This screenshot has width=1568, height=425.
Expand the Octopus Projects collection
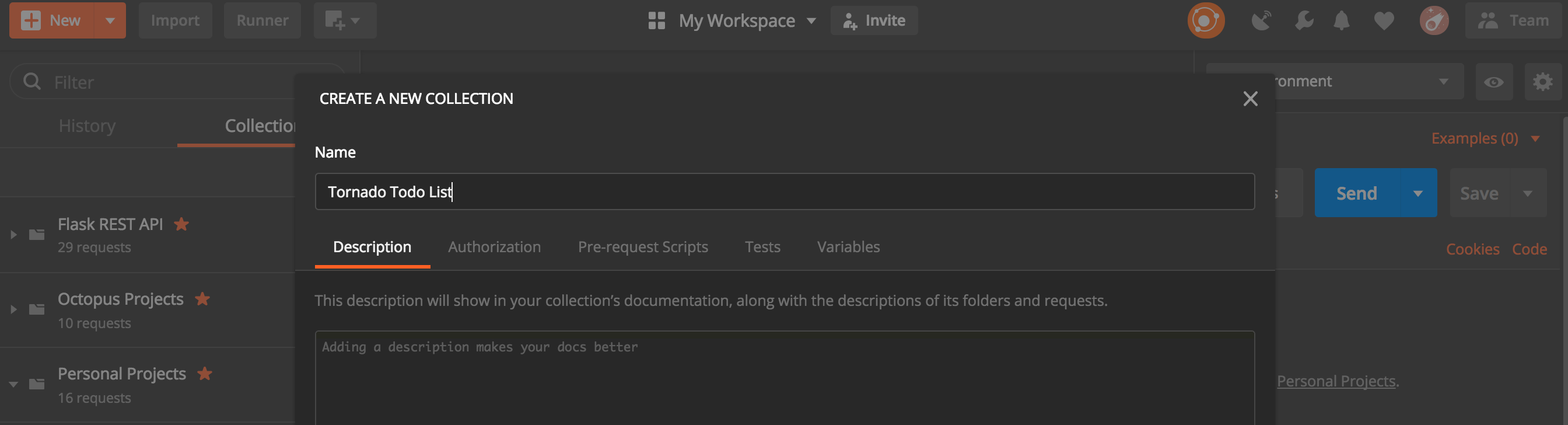pos(13,309)
